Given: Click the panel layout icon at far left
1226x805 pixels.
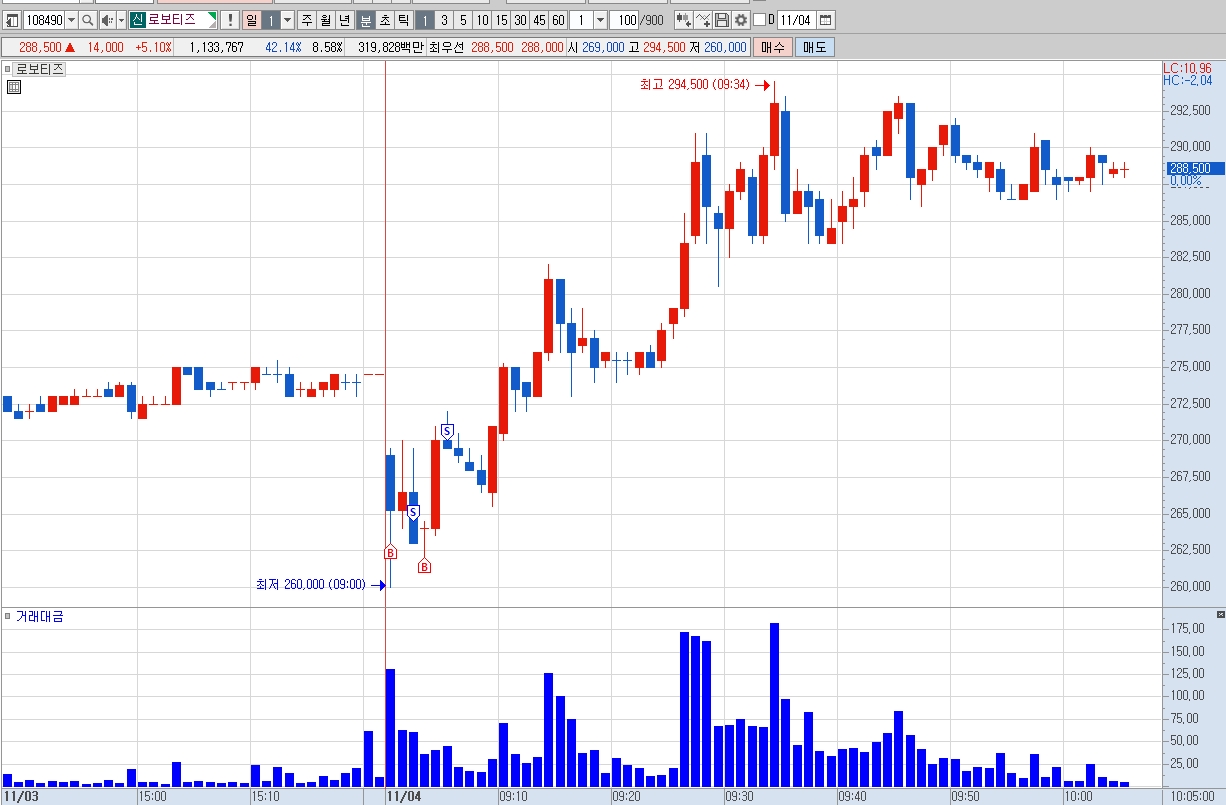Looking at the screenshot, I should (12, 20).
